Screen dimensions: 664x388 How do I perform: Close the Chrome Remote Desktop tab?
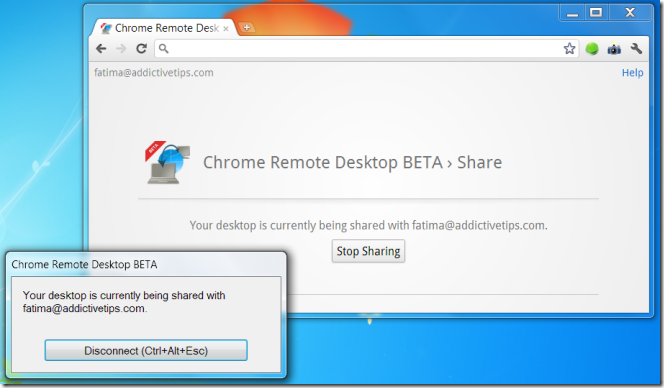[x=226, y=29]
